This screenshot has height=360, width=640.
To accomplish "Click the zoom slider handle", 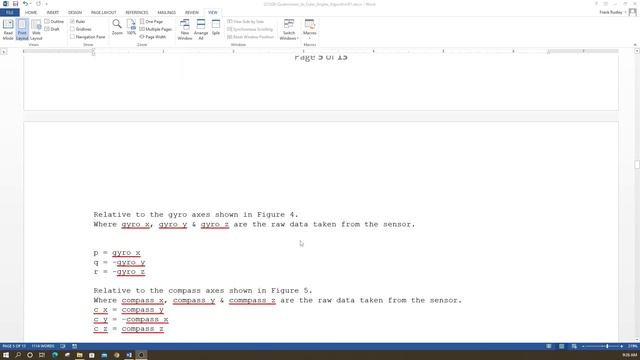I will [x=607, y=346].
